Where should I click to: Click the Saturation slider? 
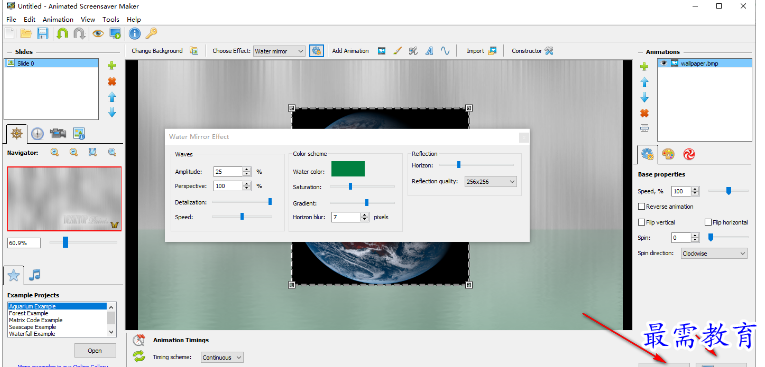(x=362, y=186)
